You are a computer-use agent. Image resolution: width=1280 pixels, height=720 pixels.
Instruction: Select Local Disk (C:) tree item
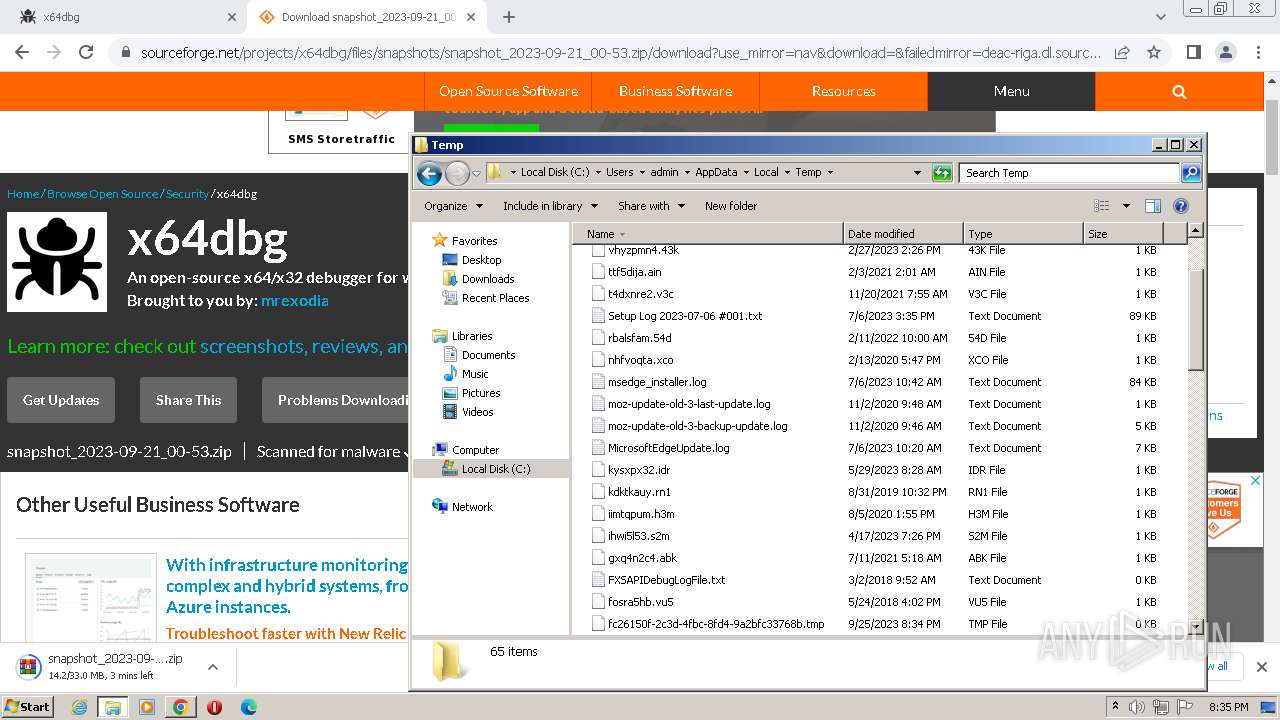(495, 469)
